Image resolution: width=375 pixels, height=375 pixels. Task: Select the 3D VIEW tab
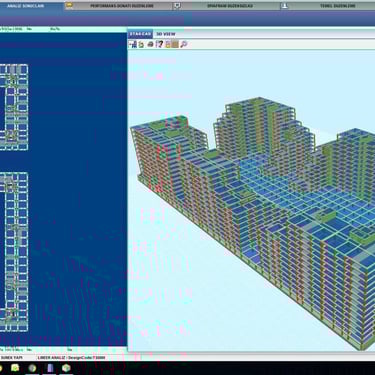click(x=166, y=34)
